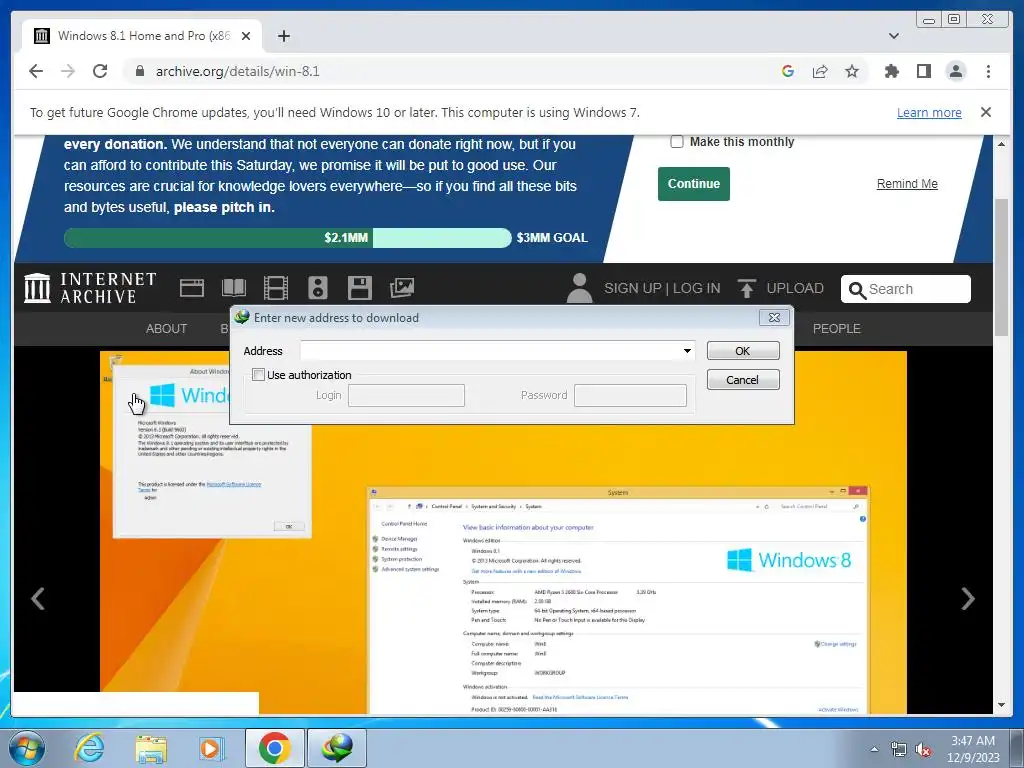The image size is (1024, 768).
Task: Click the Google icon in address bar
Action: (788, 71)
